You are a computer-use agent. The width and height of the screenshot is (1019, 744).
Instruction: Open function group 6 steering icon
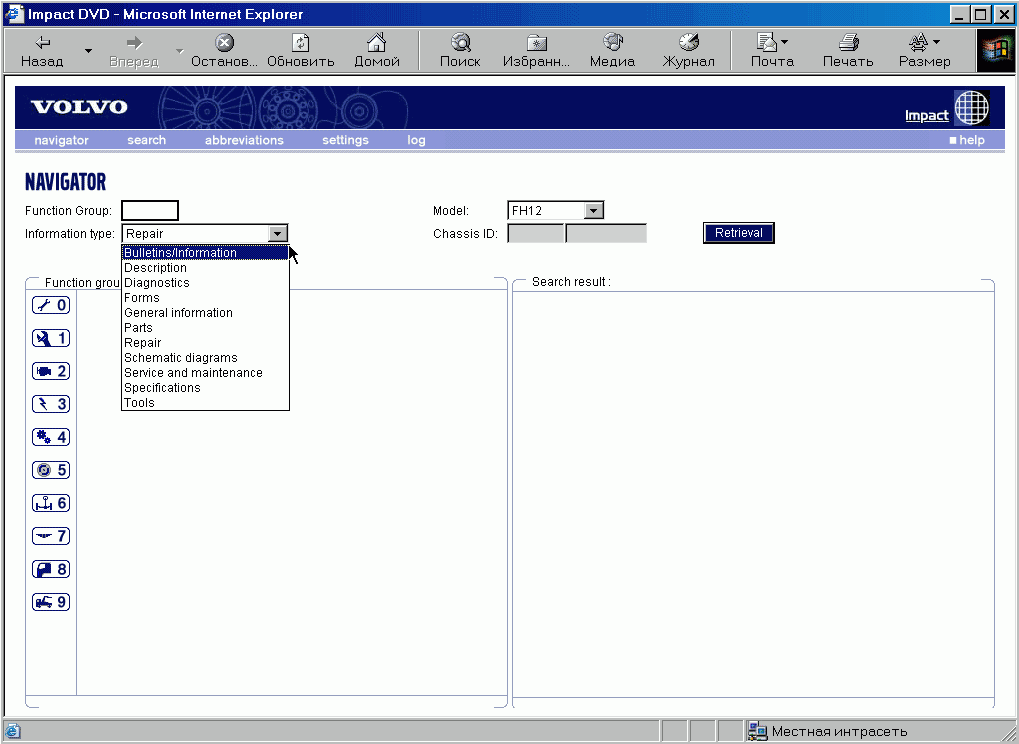51,503
